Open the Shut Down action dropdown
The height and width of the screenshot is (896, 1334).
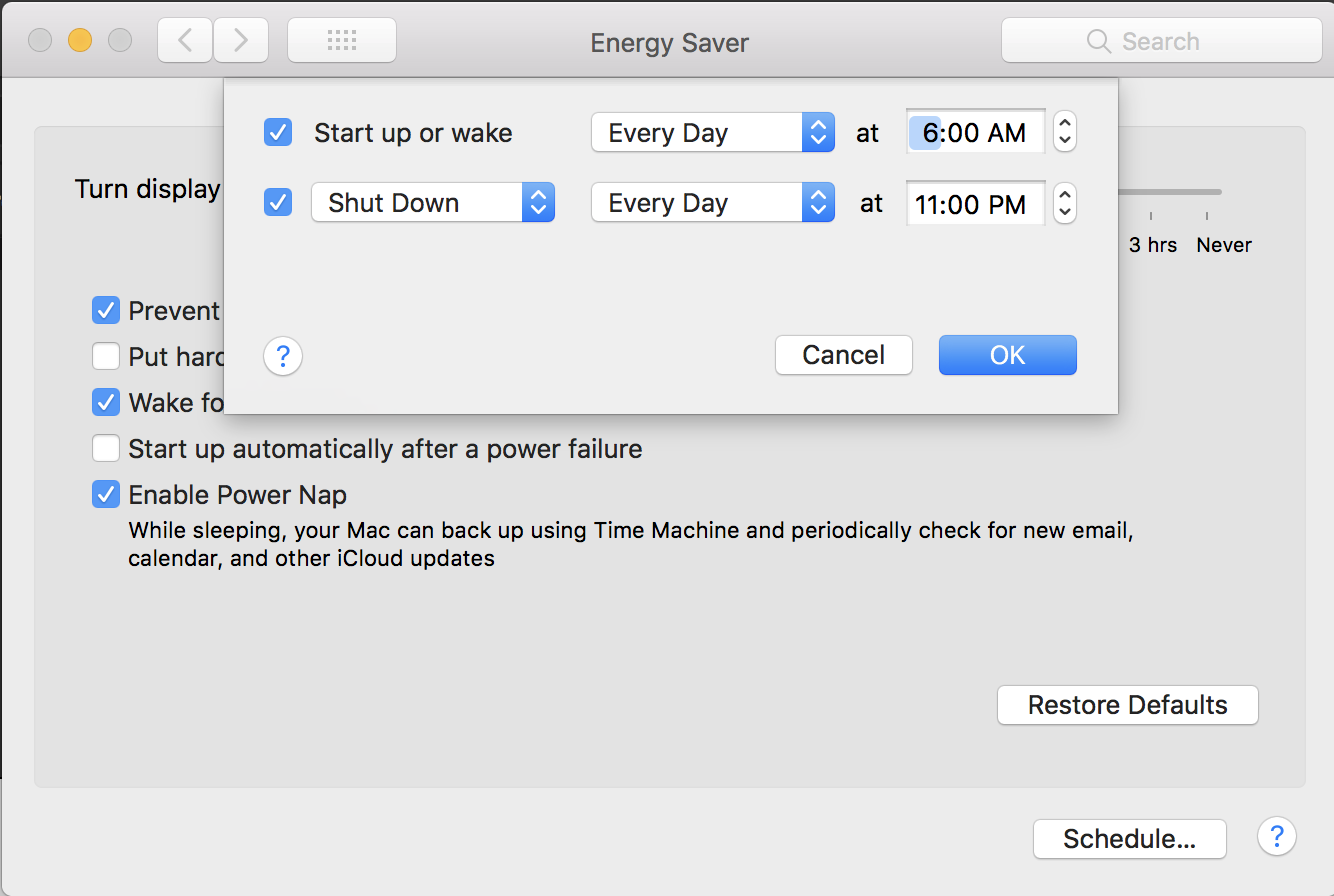tap(433, 204)
